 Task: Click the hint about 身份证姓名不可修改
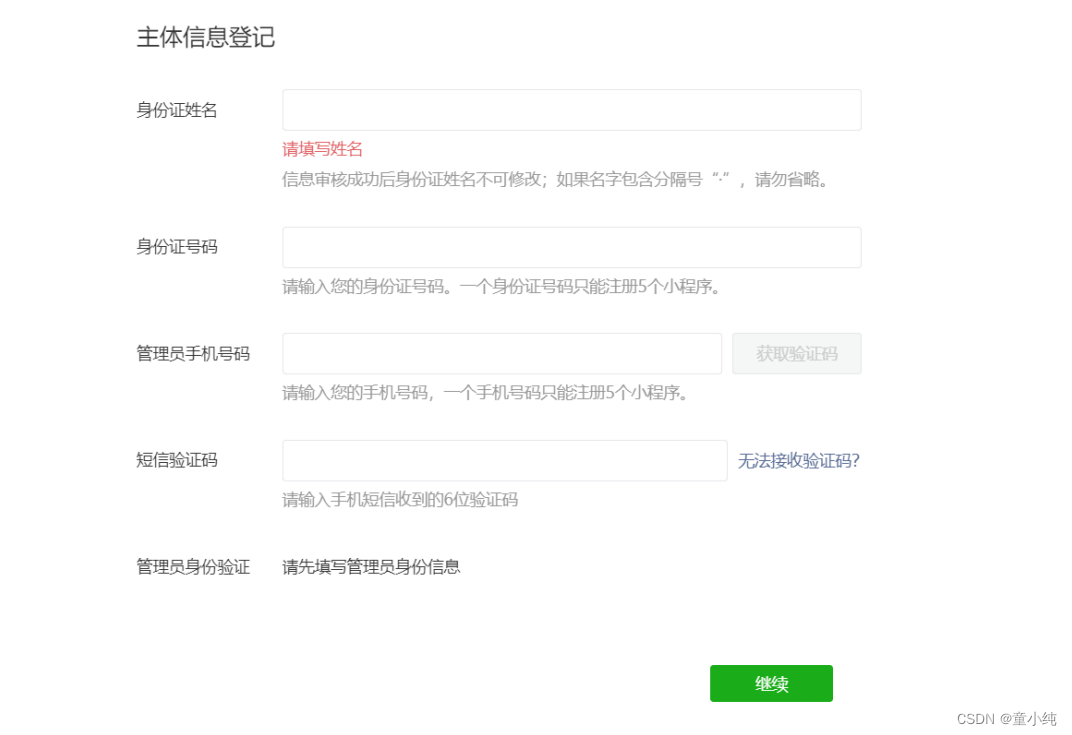tap(557, 180)
